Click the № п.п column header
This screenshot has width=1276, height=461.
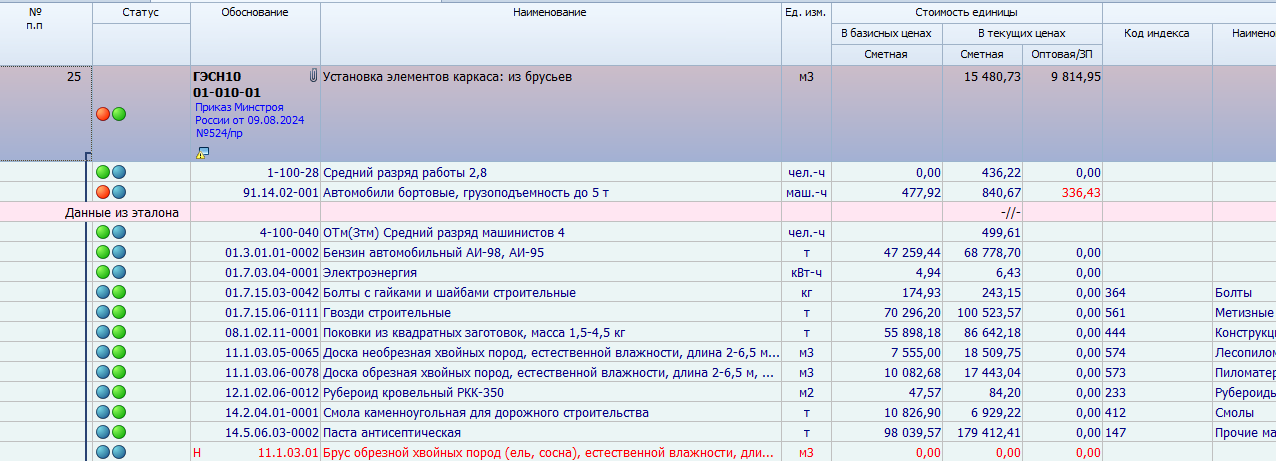pyautogui.click(x=36, y=17)
